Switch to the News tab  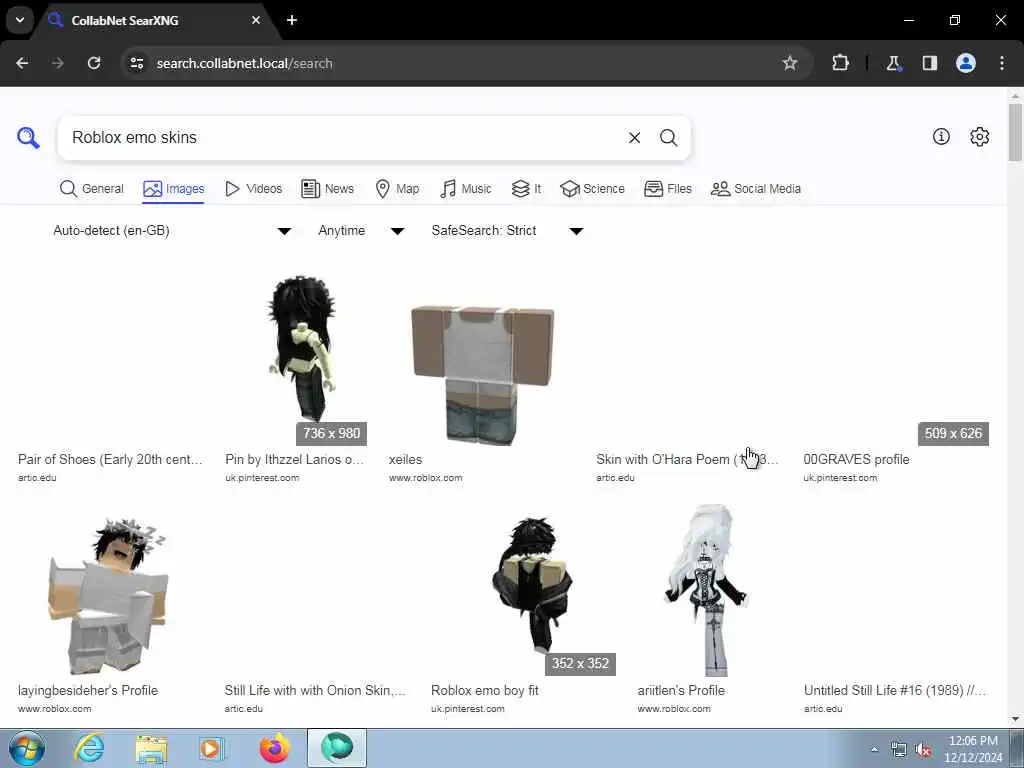(327, 189)
